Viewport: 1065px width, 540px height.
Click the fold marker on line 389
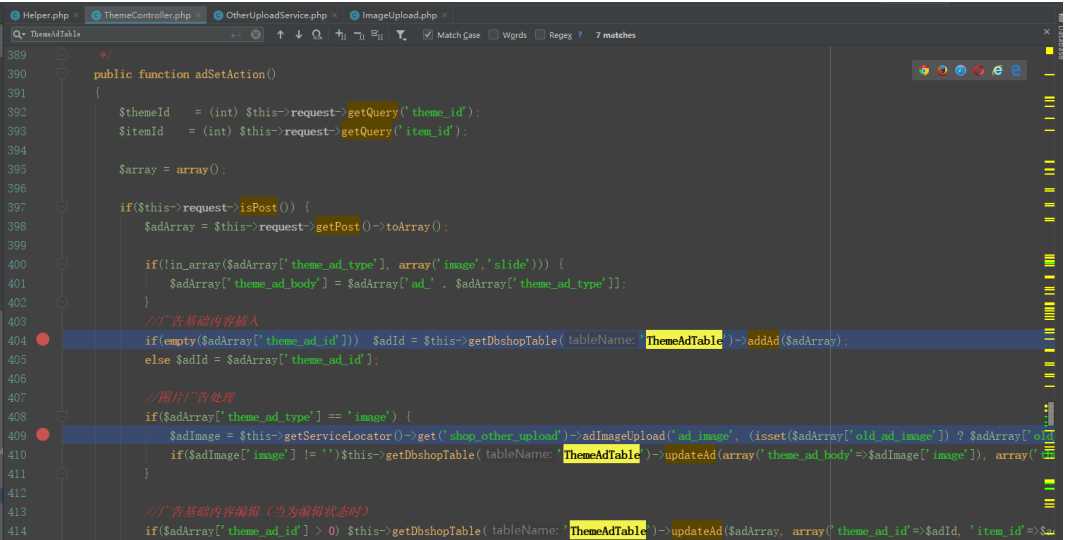pos(61,54)
